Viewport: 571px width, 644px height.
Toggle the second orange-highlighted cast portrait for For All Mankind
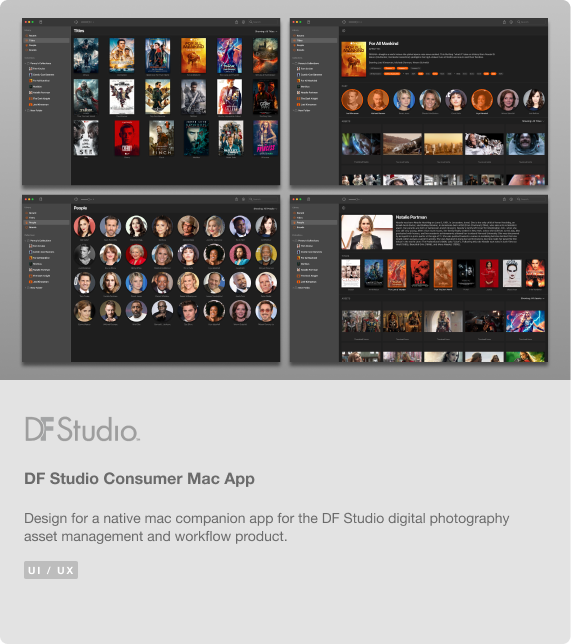coord(378,99)
